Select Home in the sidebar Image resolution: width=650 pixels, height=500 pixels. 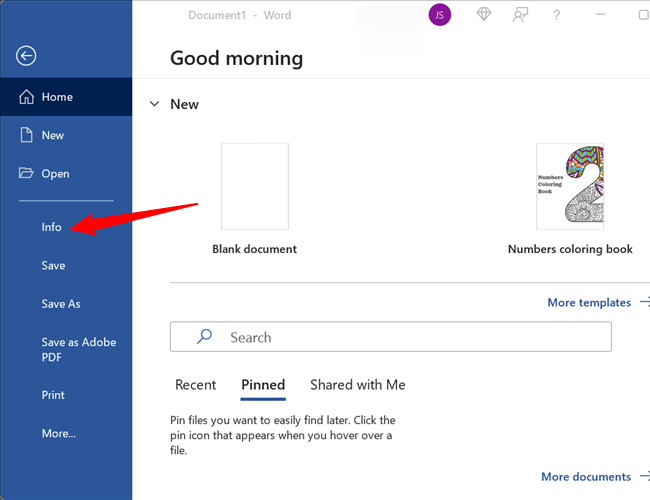[x=66, y=97]
